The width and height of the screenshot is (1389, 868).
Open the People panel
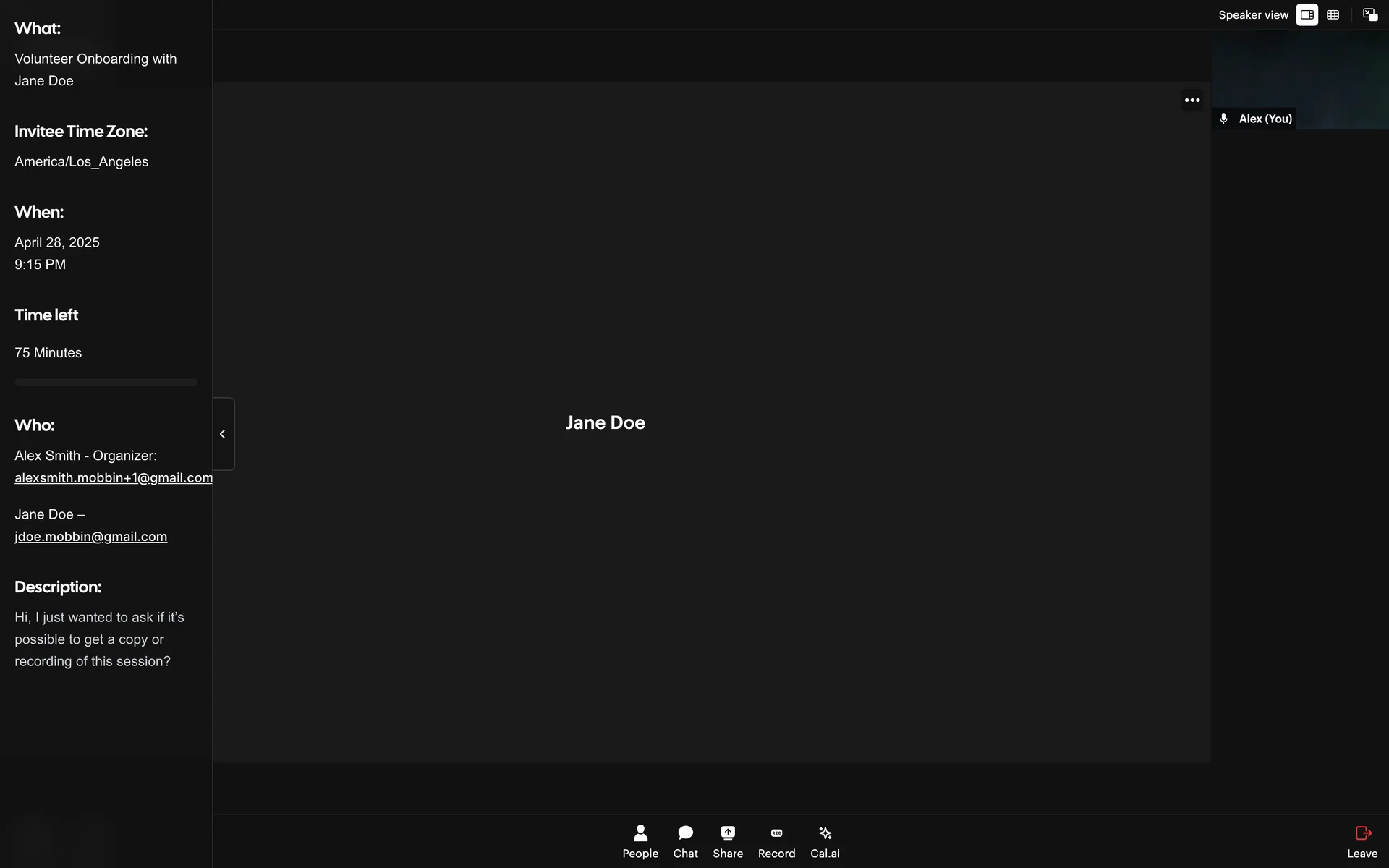click(640, 842)
